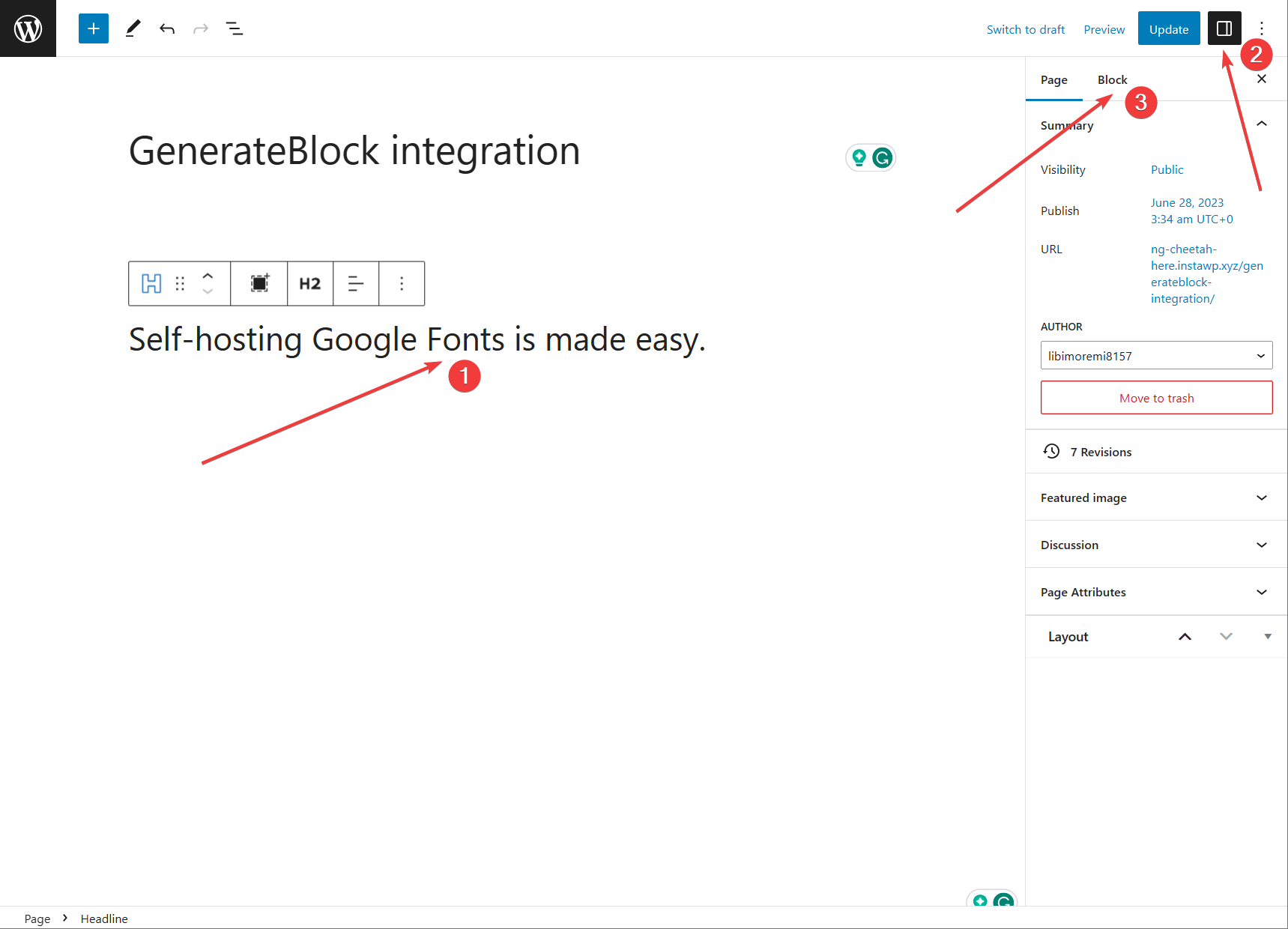Select the Tools pencil icon
The image size is (1288, 929).
(x=133, y=28)
